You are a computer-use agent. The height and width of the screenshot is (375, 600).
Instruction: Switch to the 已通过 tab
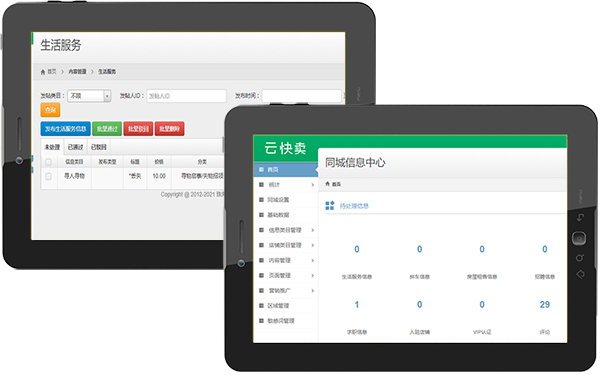coord(75,147)
